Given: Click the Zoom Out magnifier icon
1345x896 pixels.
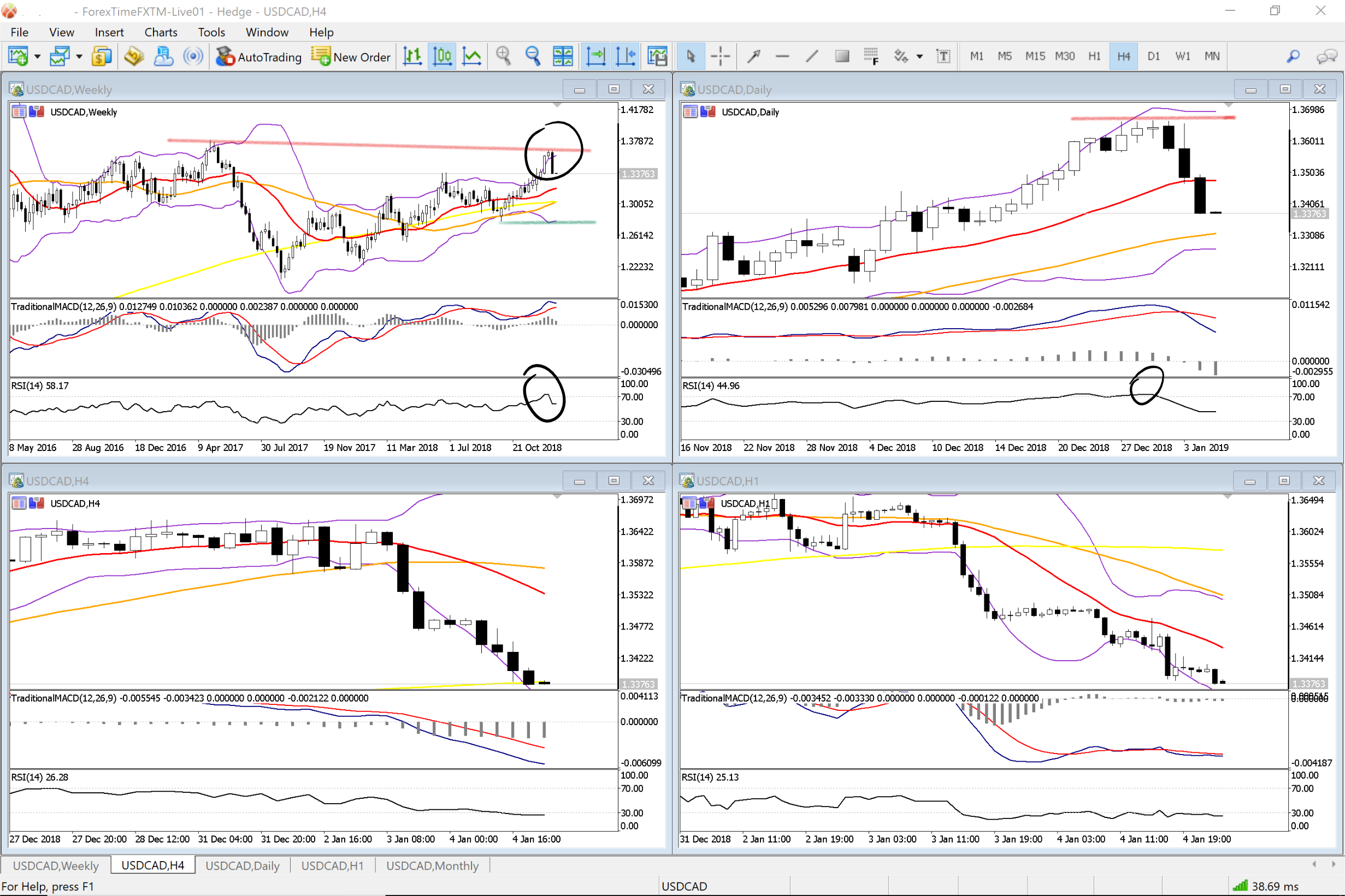Looking at the screenshot, I should (533, 56).
